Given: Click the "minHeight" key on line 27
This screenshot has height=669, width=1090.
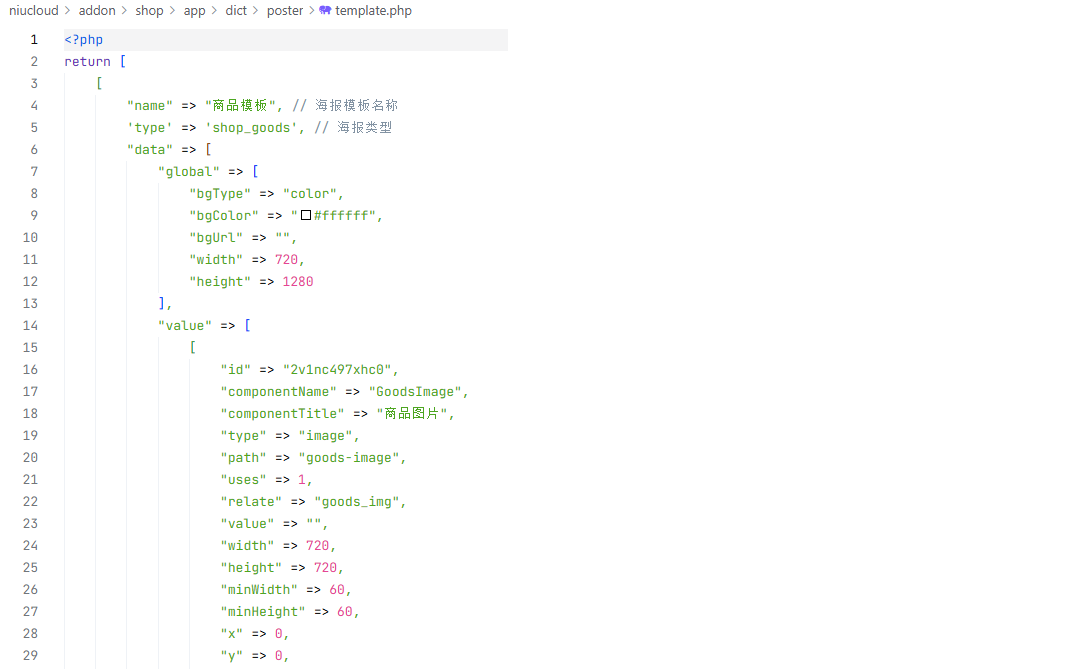Looking at the screenshot, I should pos(263,612).
